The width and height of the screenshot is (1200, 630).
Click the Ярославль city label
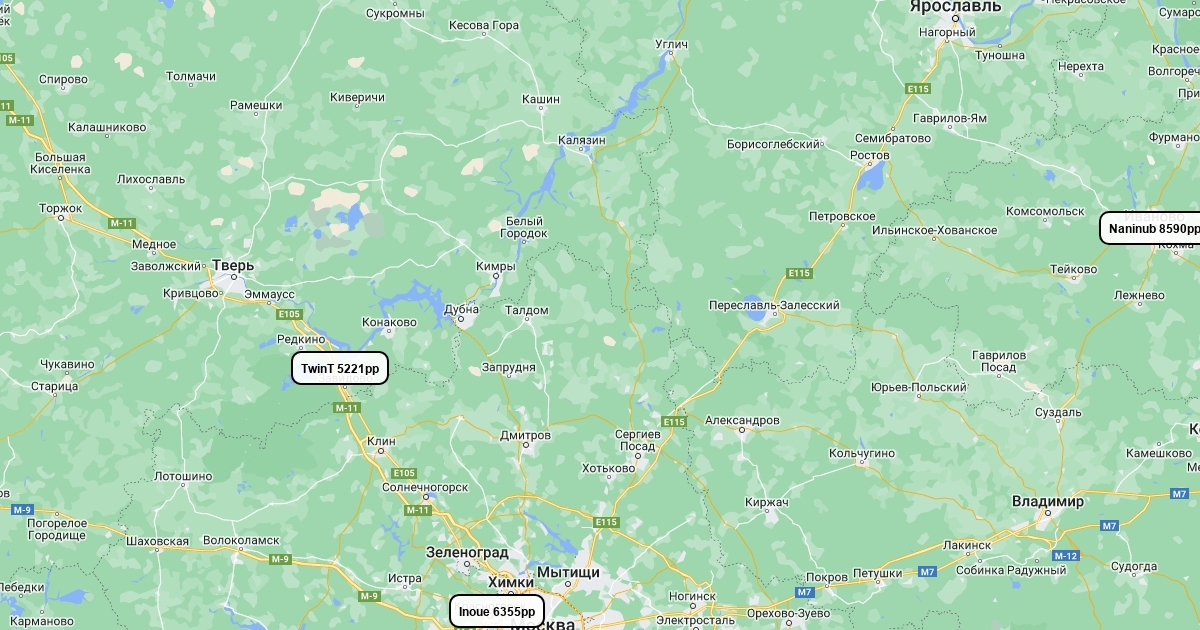click(x=955, y=6)
